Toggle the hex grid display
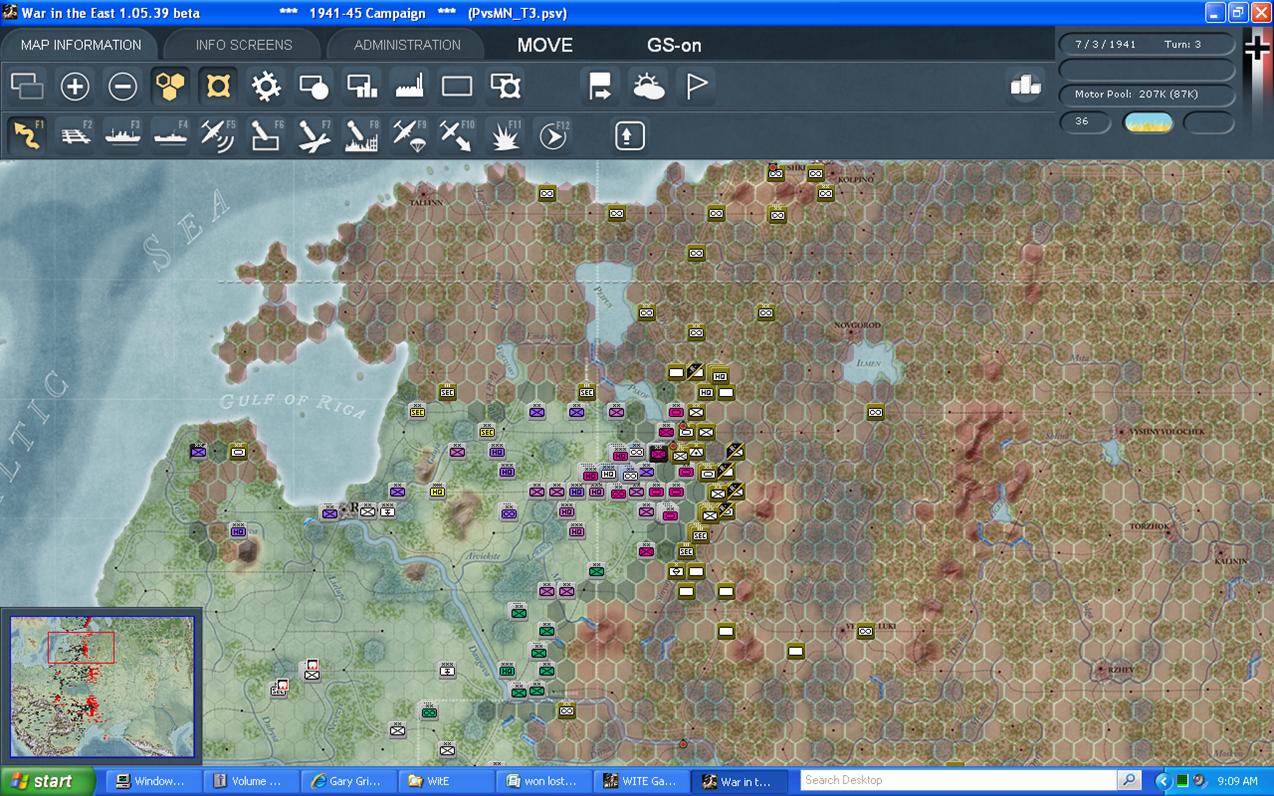Screen dimensions: 1274x796 coord(171,87)
